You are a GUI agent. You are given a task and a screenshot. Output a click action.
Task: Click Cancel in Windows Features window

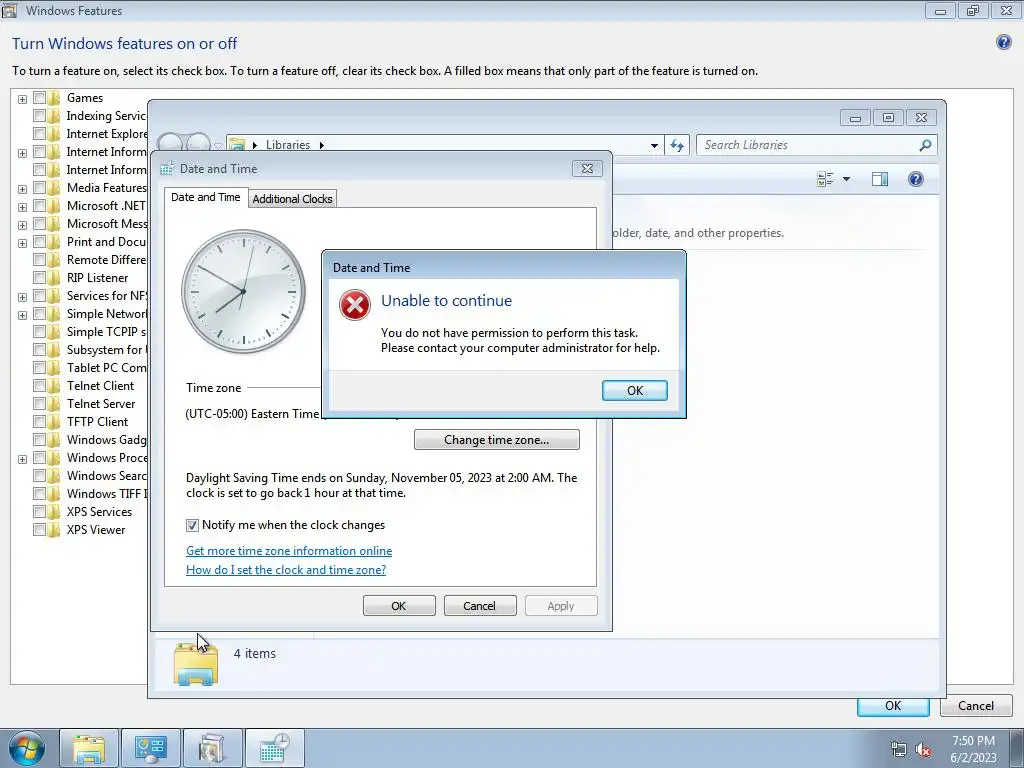[976, 706]
